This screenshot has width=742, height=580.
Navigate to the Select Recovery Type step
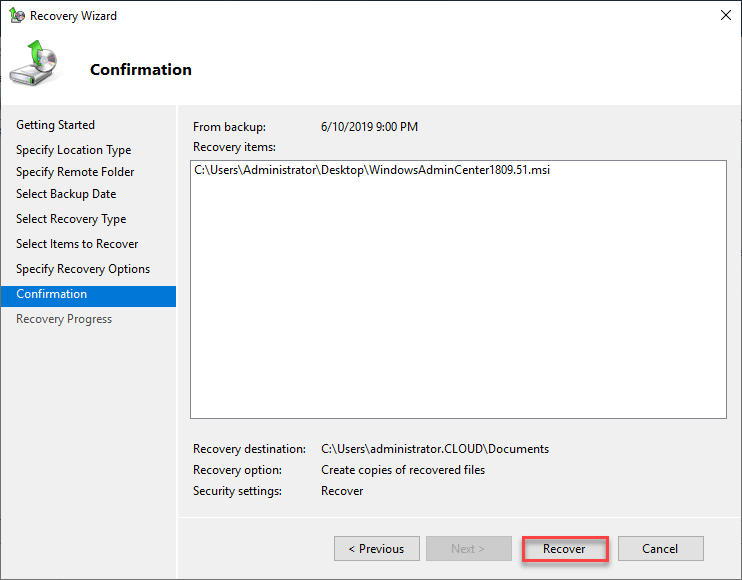[x=71, y=219]
